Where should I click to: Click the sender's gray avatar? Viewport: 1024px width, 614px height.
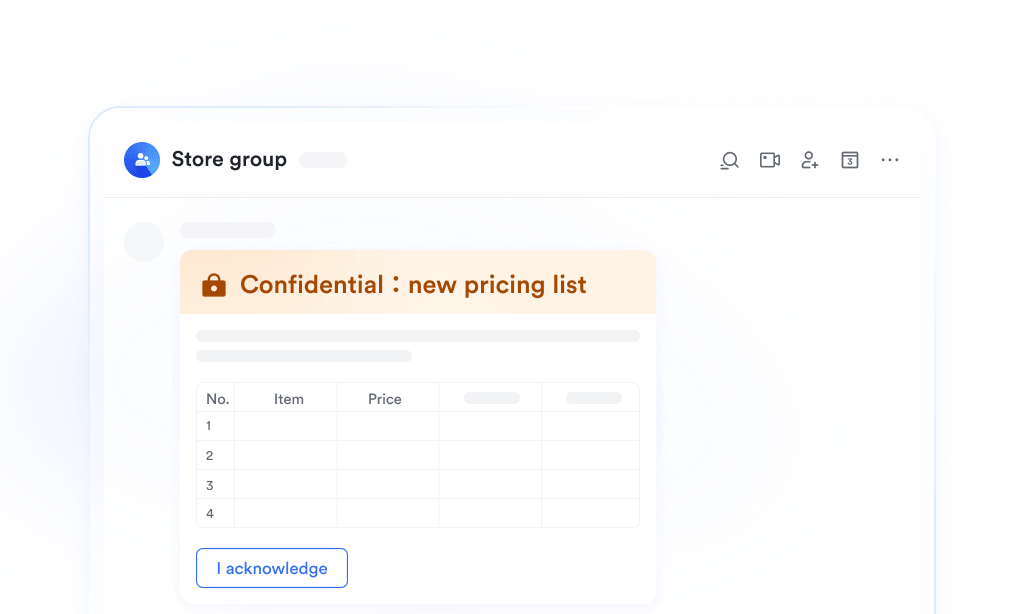(144, 242)
